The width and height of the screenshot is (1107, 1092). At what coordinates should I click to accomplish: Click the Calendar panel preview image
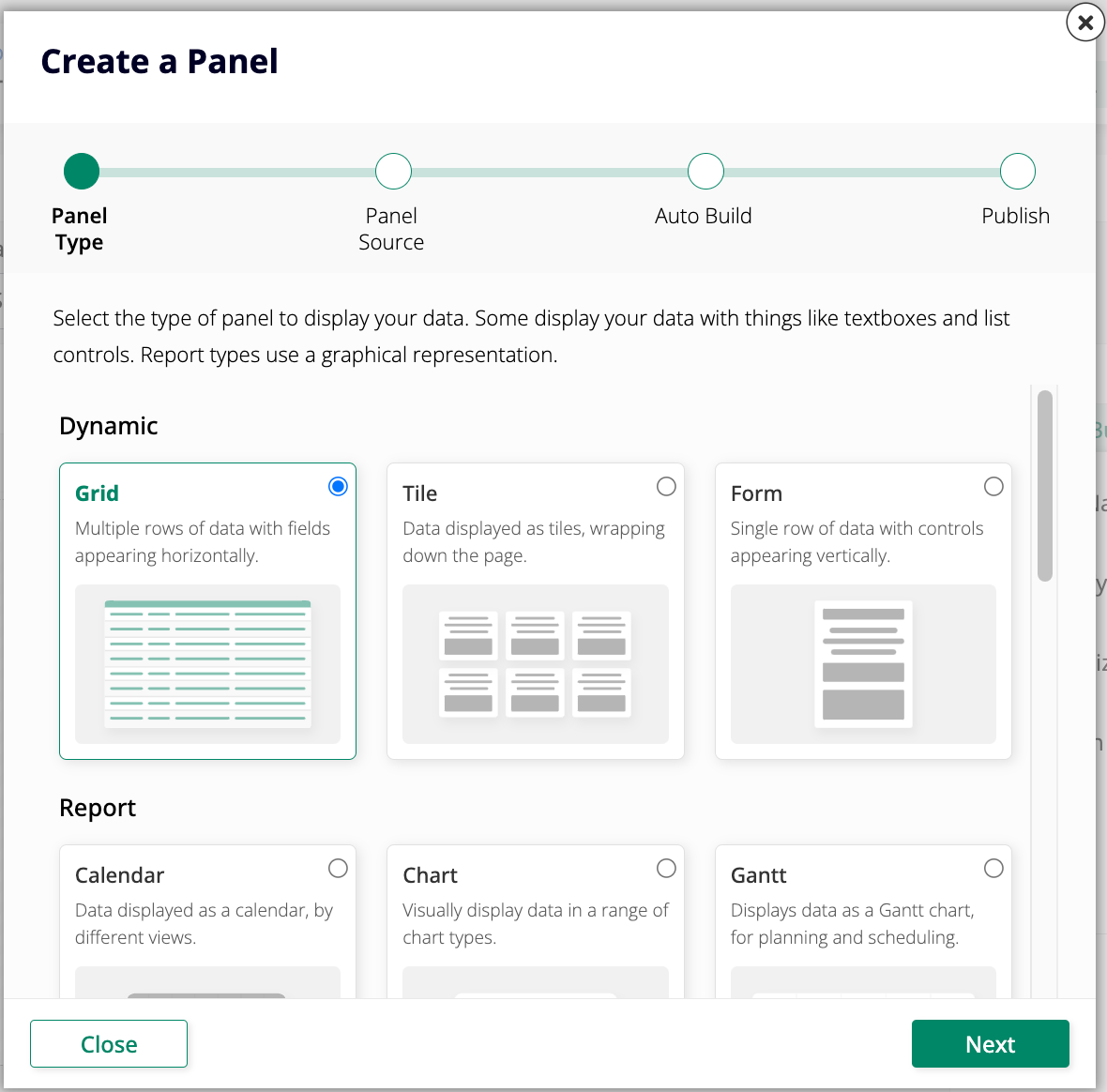(206, 985)
